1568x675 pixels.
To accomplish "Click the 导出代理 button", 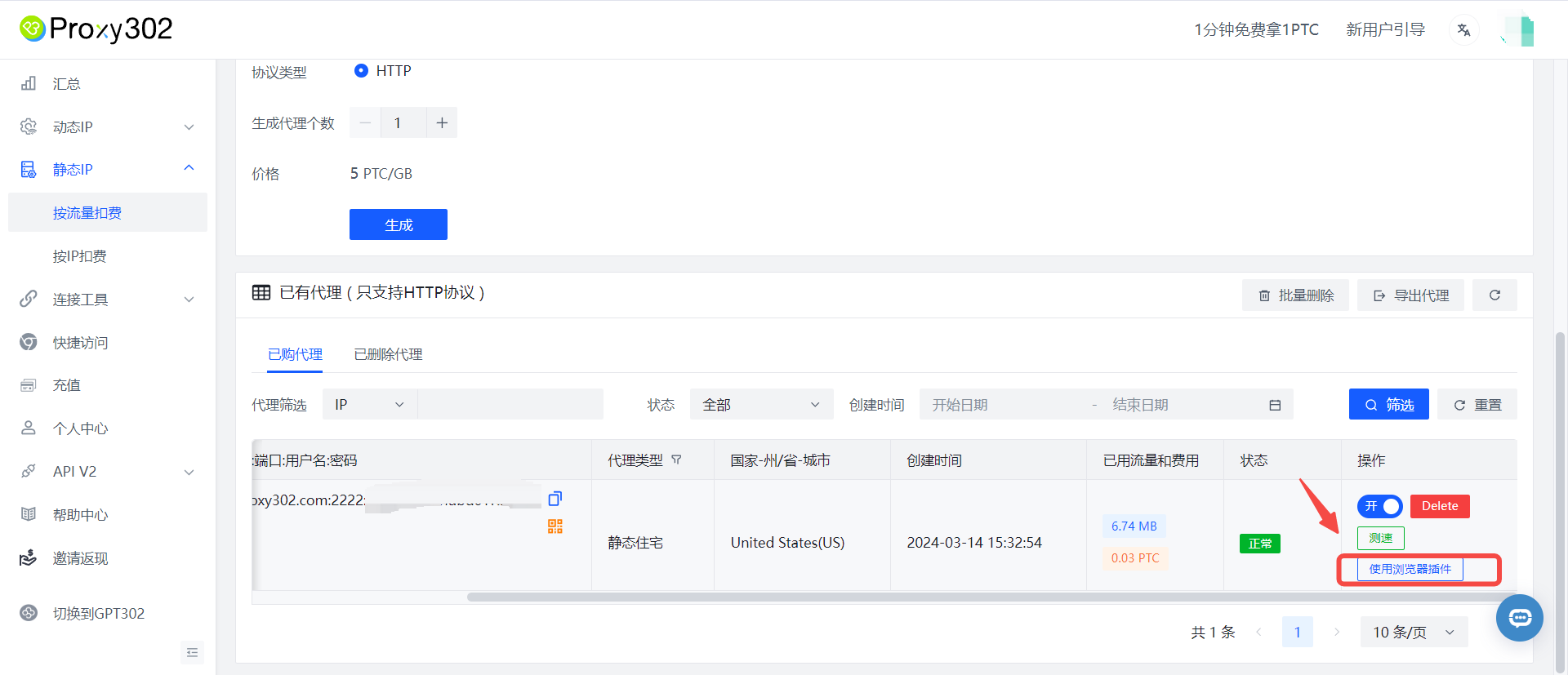I will 1410,295.
